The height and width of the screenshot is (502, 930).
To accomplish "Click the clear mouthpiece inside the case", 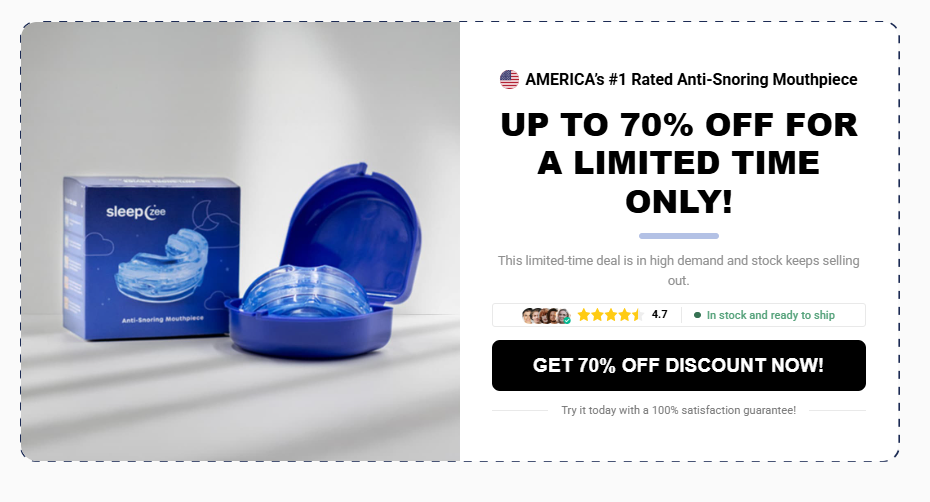I will point(306,290).
